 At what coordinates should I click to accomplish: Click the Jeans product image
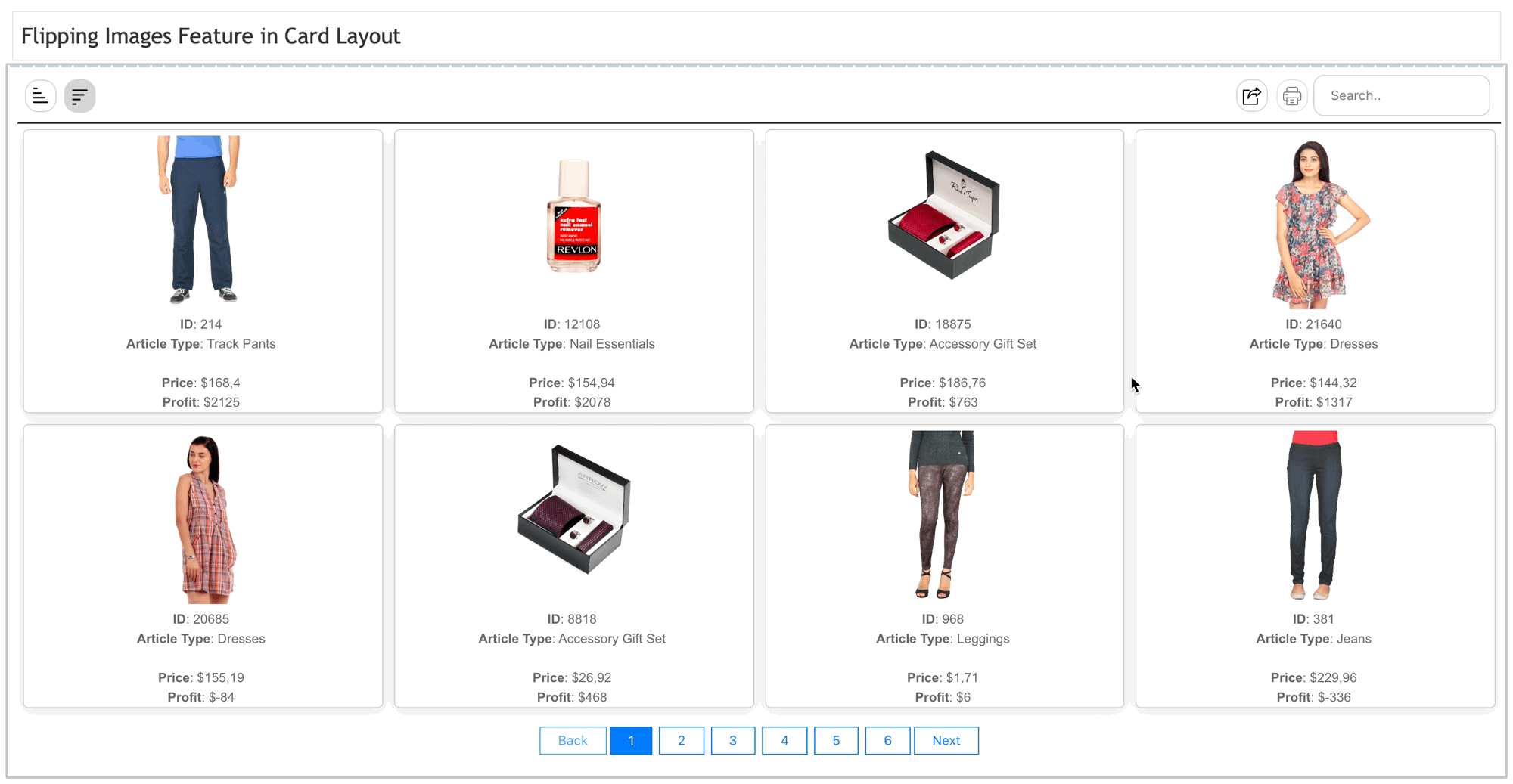coord(1314,514)
